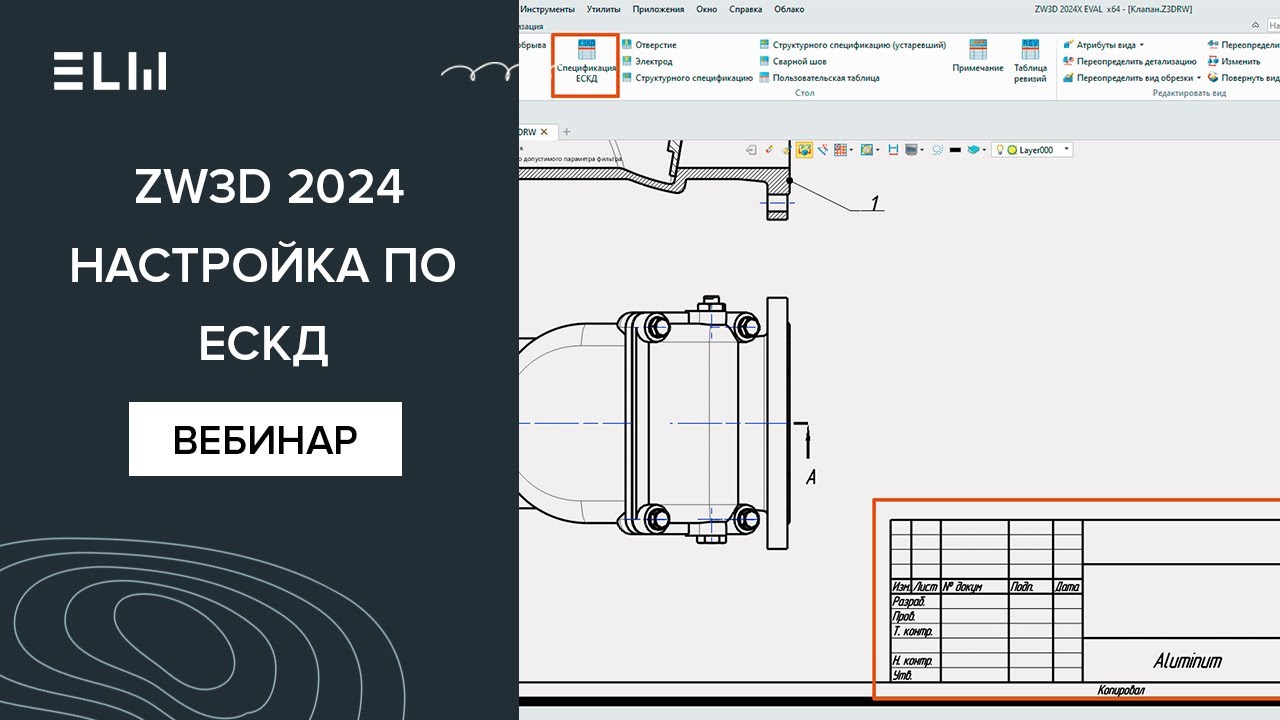Click the Дата header cell
Screen dimensions: 1280x720
(x=1067, y=588)
